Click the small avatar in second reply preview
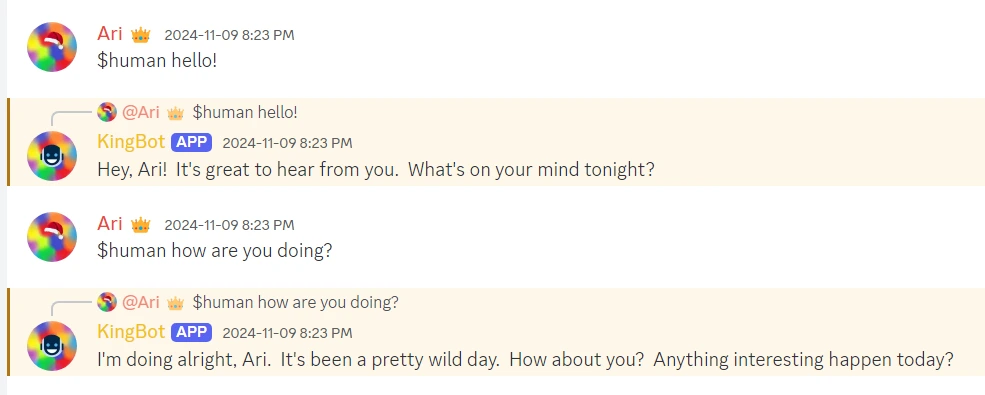This screenshot has height=395, width=985. coord(107,302)
